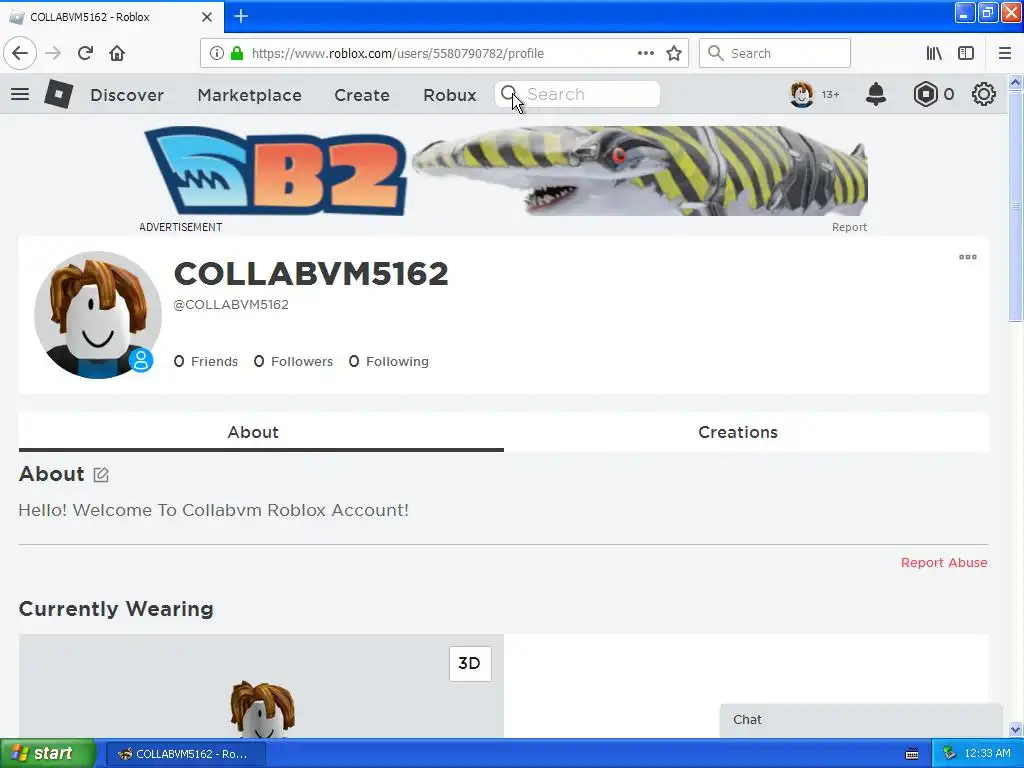View the 0 Friends list
This screenshot has width=1024, height=768.
coord(206,361)
